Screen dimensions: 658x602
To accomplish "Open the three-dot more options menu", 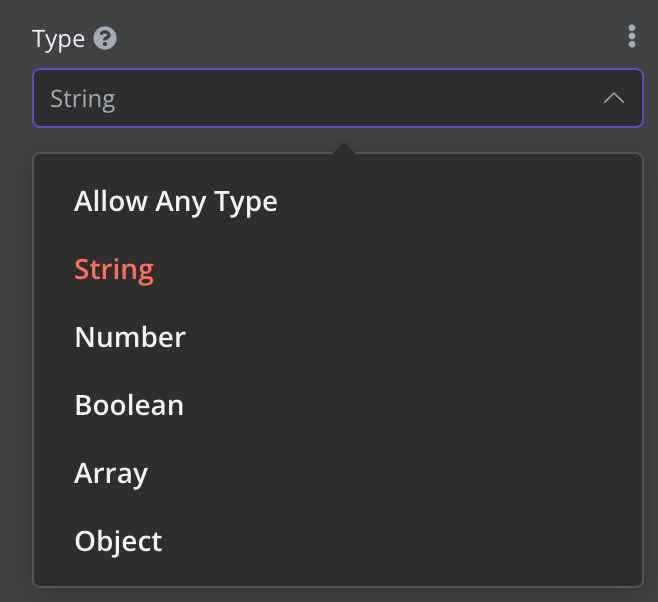I will pos(631,38).
